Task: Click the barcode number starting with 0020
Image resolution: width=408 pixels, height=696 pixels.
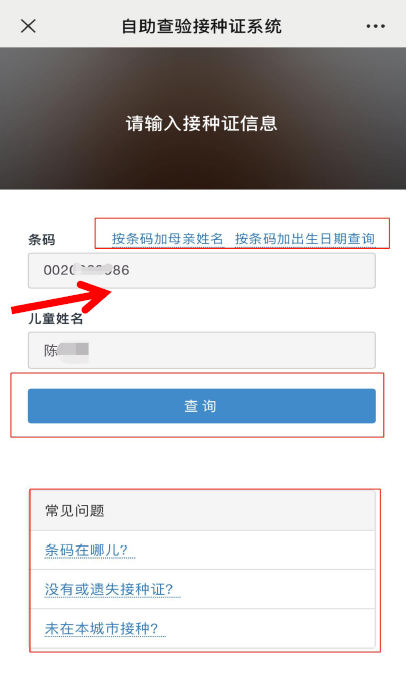Action: coord(87,270)
